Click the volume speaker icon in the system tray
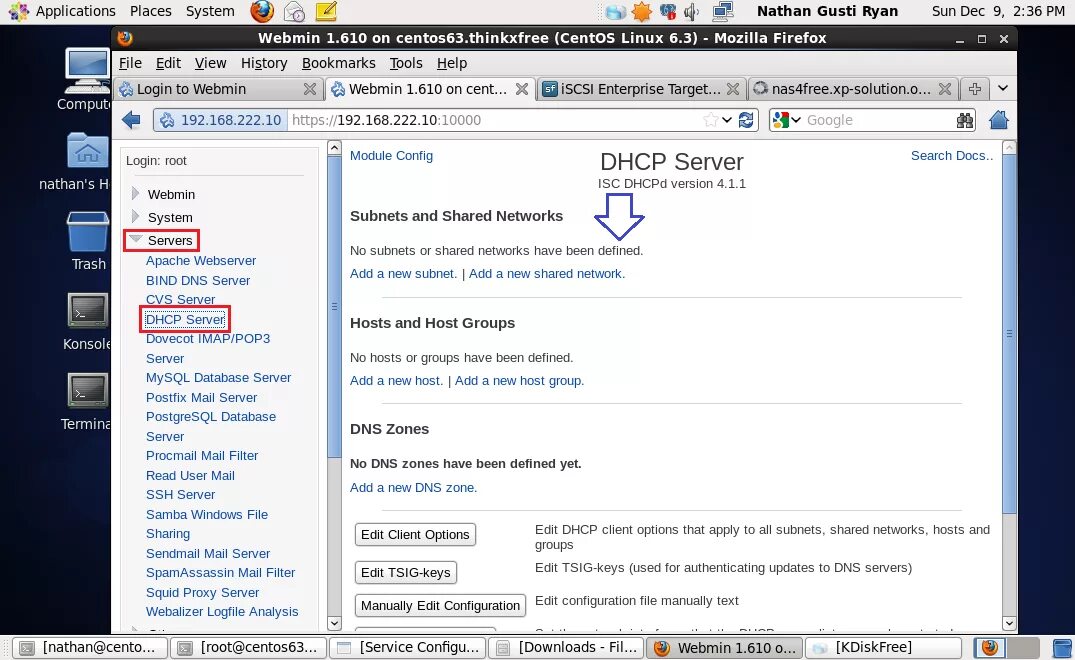 (692, 12)
